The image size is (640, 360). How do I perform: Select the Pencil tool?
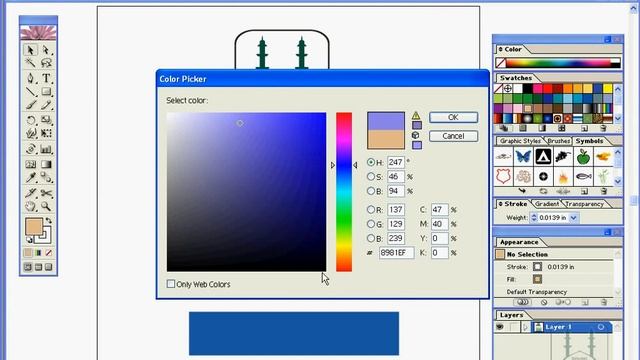46,105
